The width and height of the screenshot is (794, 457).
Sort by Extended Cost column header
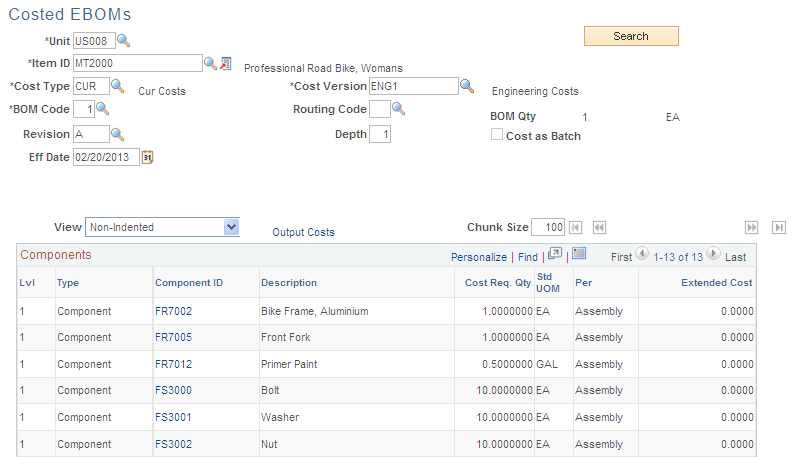point(717,283)
